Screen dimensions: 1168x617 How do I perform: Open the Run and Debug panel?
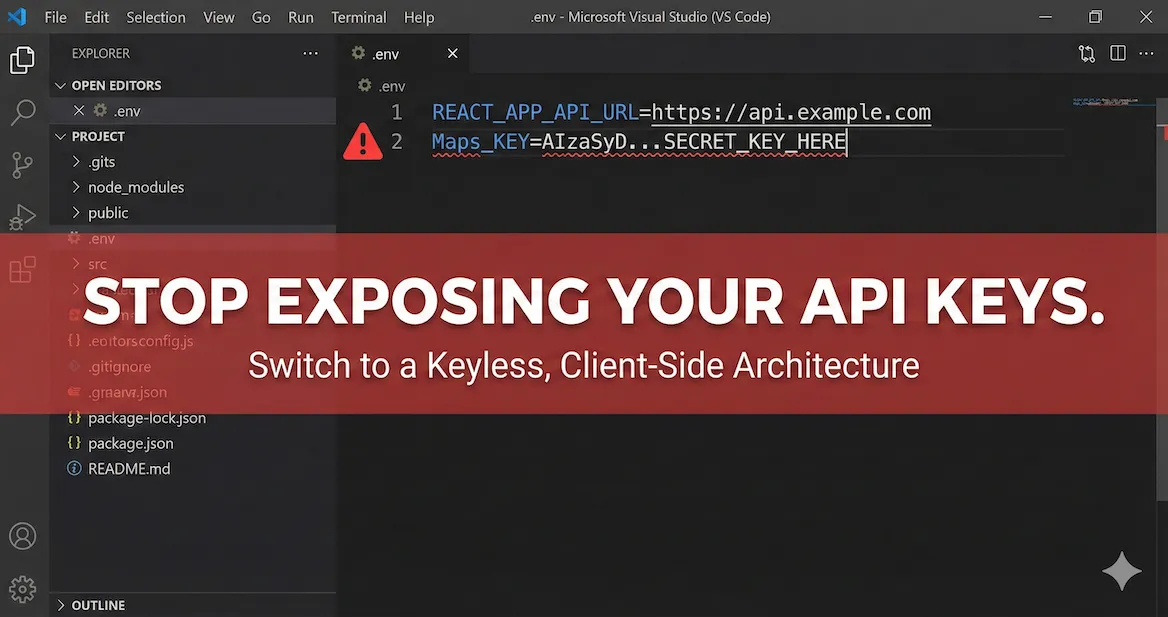click(x=22, y=217)
